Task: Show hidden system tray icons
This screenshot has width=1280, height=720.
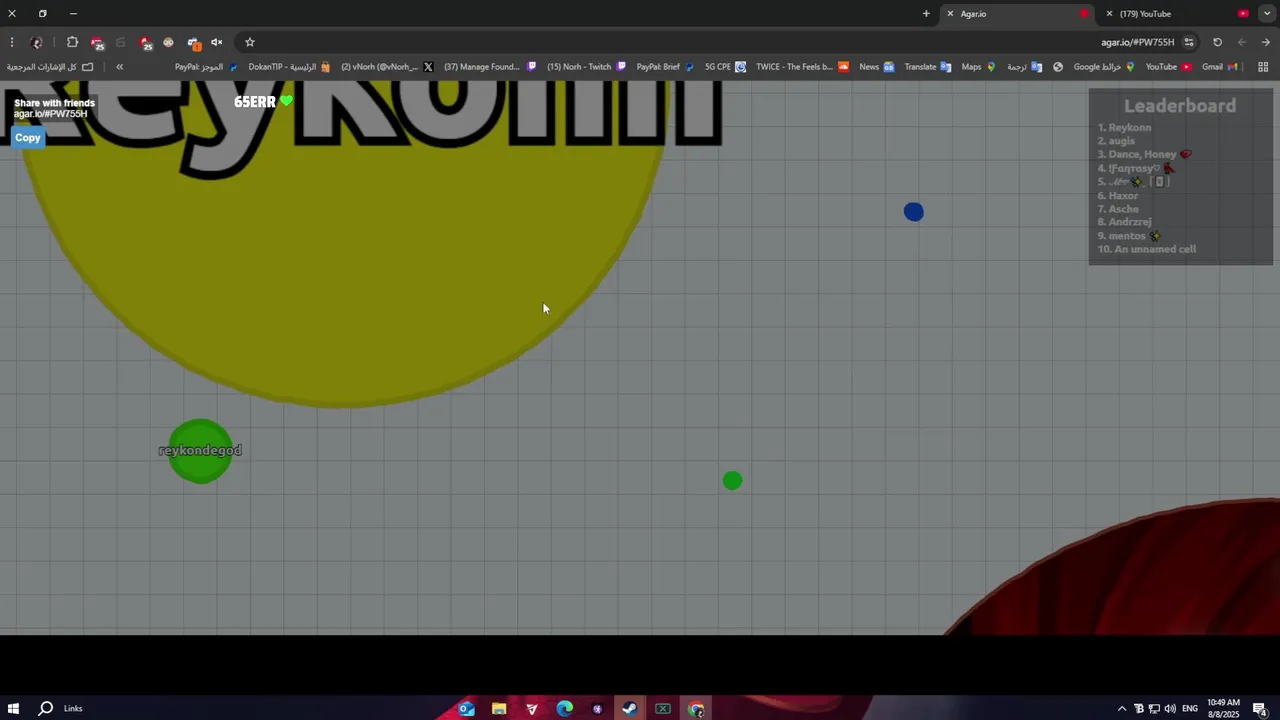Action: coord(1122,709)
